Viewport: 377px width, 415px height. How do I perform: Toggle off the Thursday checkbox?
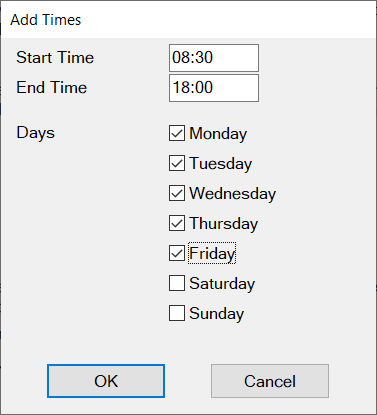pos(177,223)
